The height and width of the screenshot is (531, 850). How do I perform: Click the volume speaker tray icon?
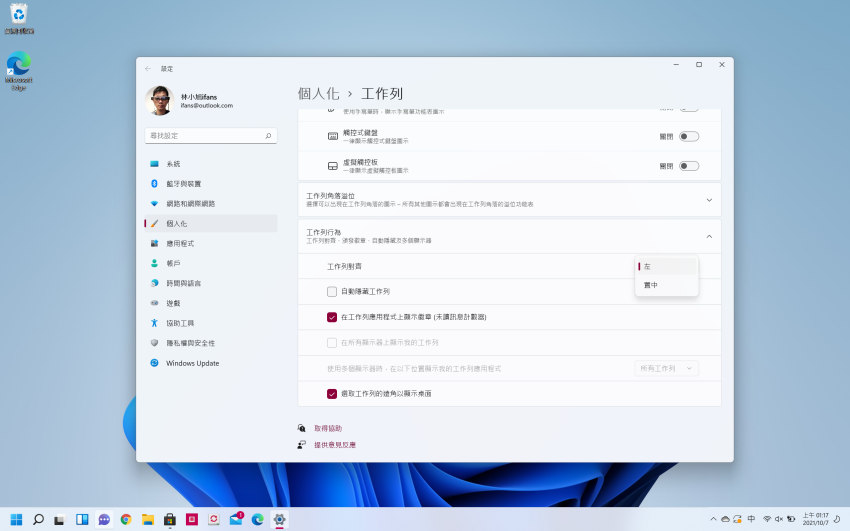[779, 519]
